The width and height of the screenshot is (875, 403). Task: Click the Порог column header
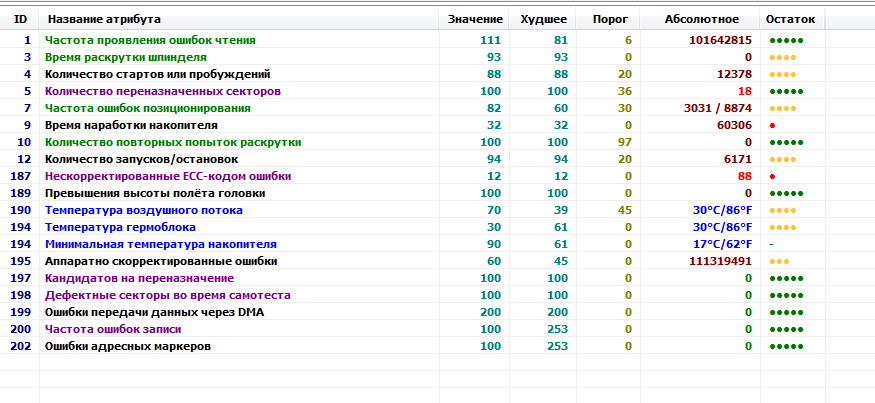(610, 19)
